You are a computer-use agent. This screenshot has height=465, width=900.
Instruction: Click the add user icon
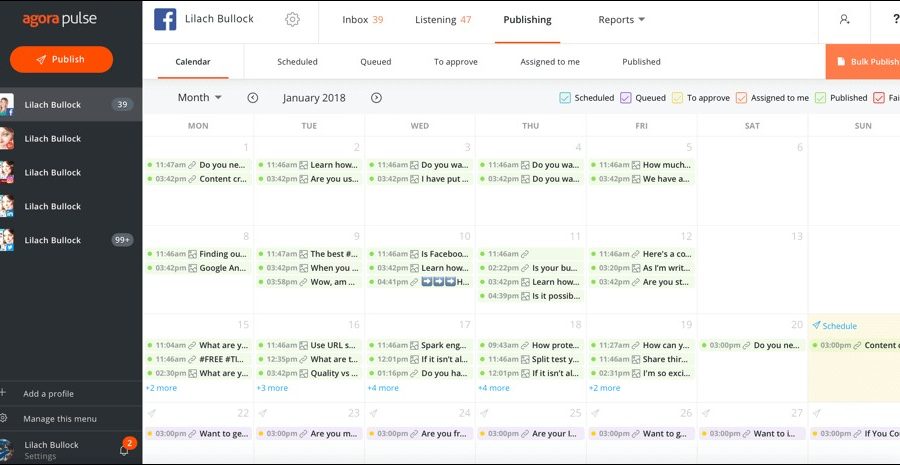click(x=845, y=20)
